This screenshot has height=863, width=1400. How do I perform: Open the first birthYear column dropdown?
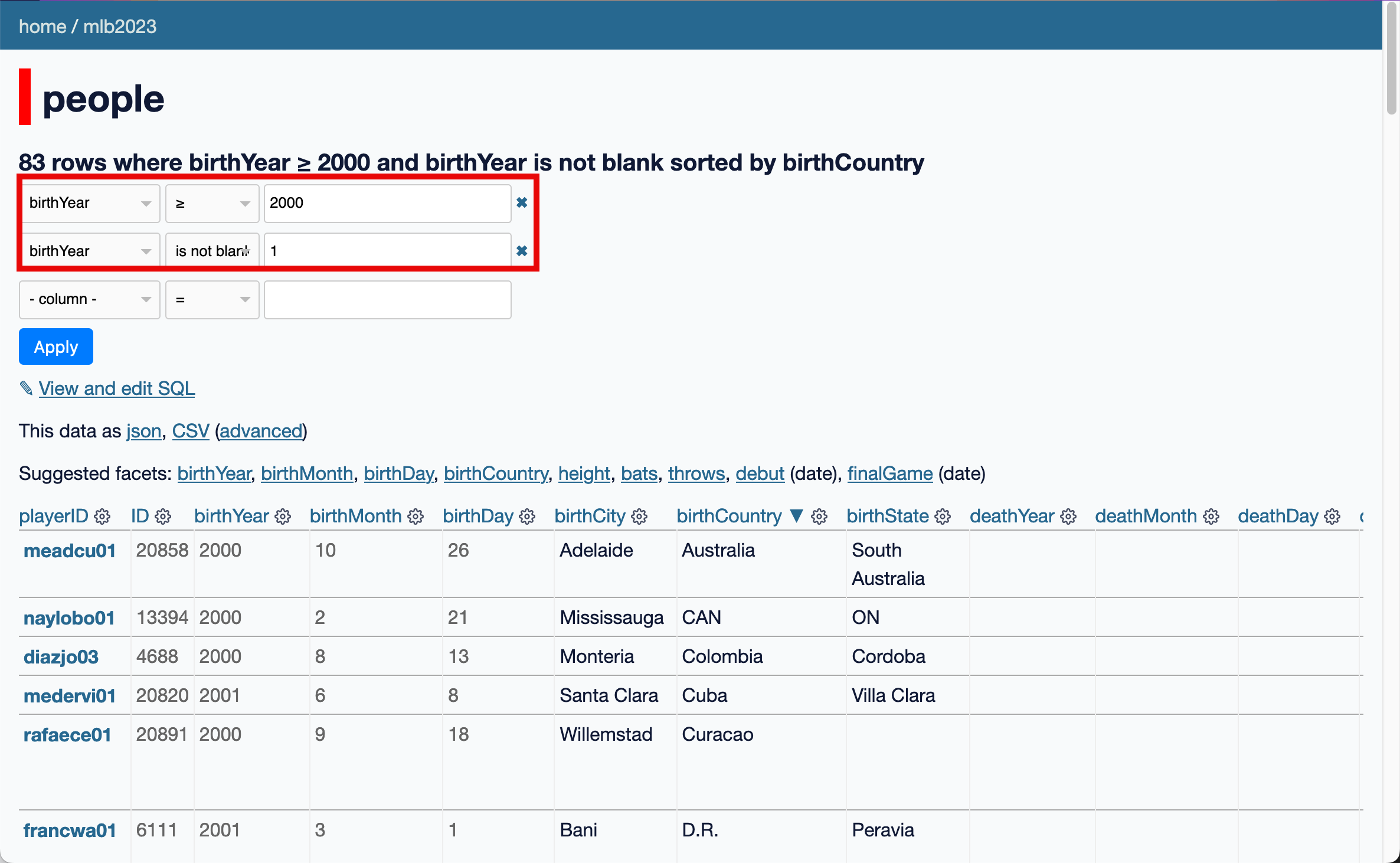(x=90, y=203)
